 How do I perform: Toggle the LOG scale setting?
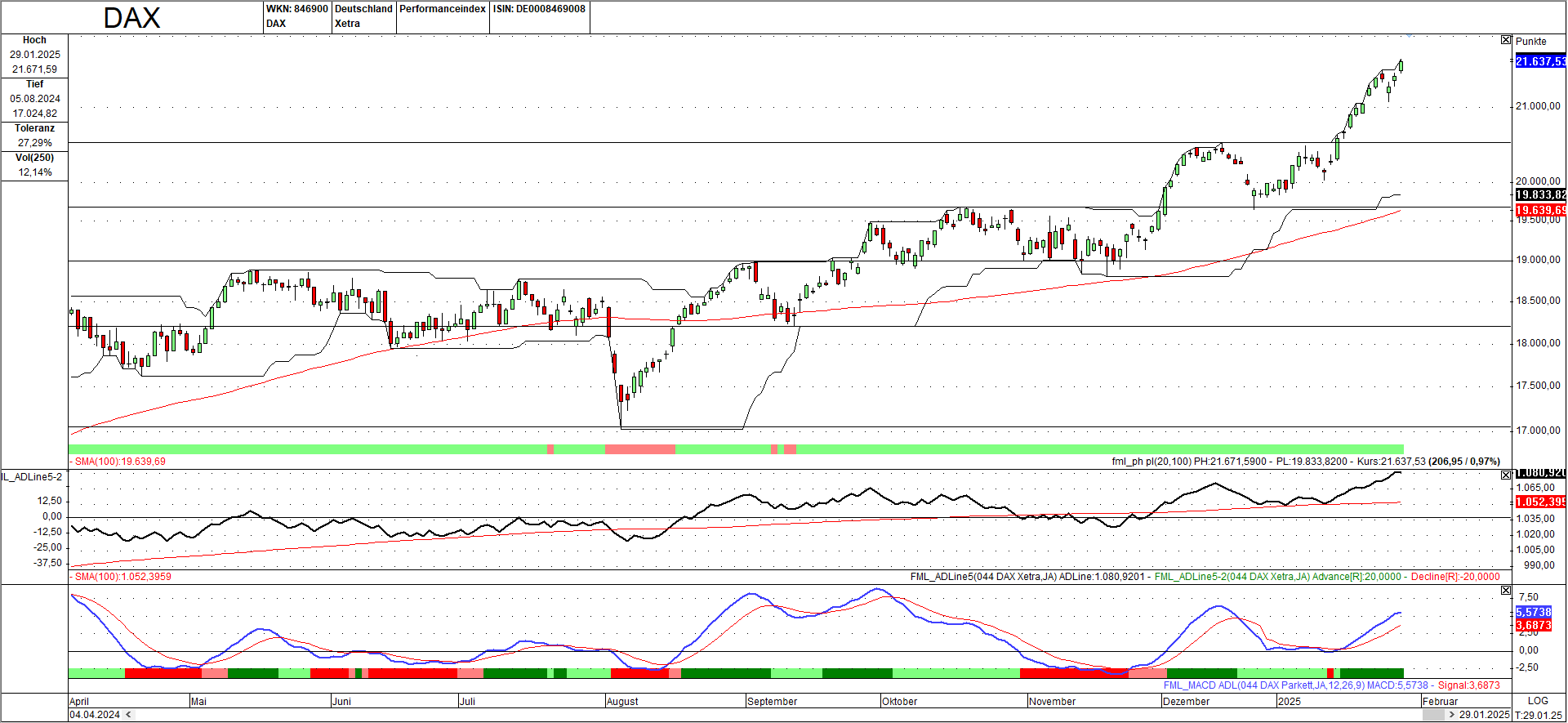[1538, 701]
